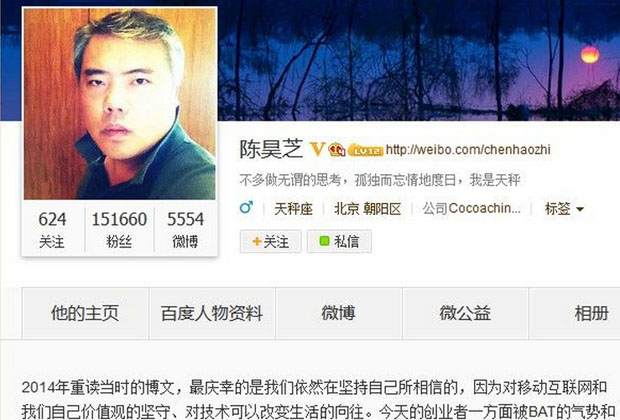View the 624 关注 following list

click(x=52, y=229)
